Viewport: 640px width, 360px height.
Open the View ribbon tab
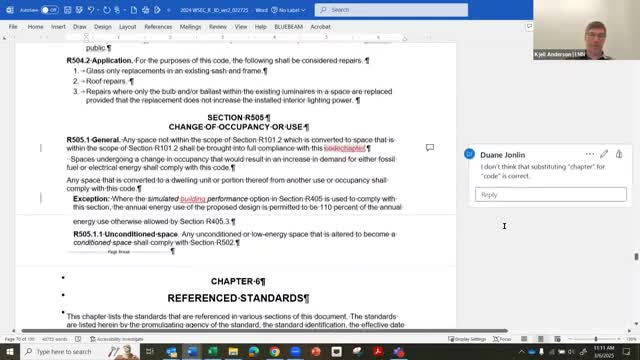point(241,27)
